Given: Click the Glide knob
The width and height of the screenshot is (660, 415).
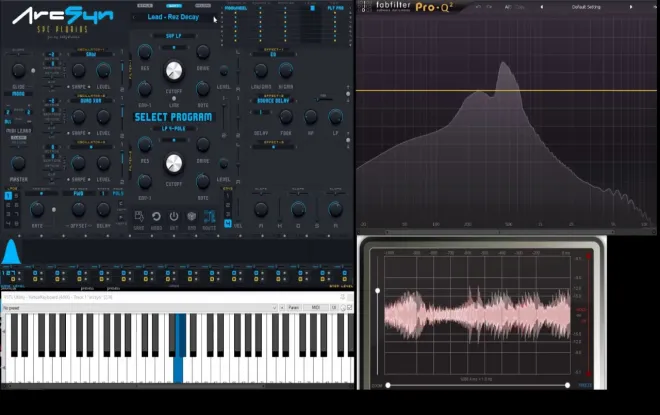Looking at the screenshot, I should [19, 70].
